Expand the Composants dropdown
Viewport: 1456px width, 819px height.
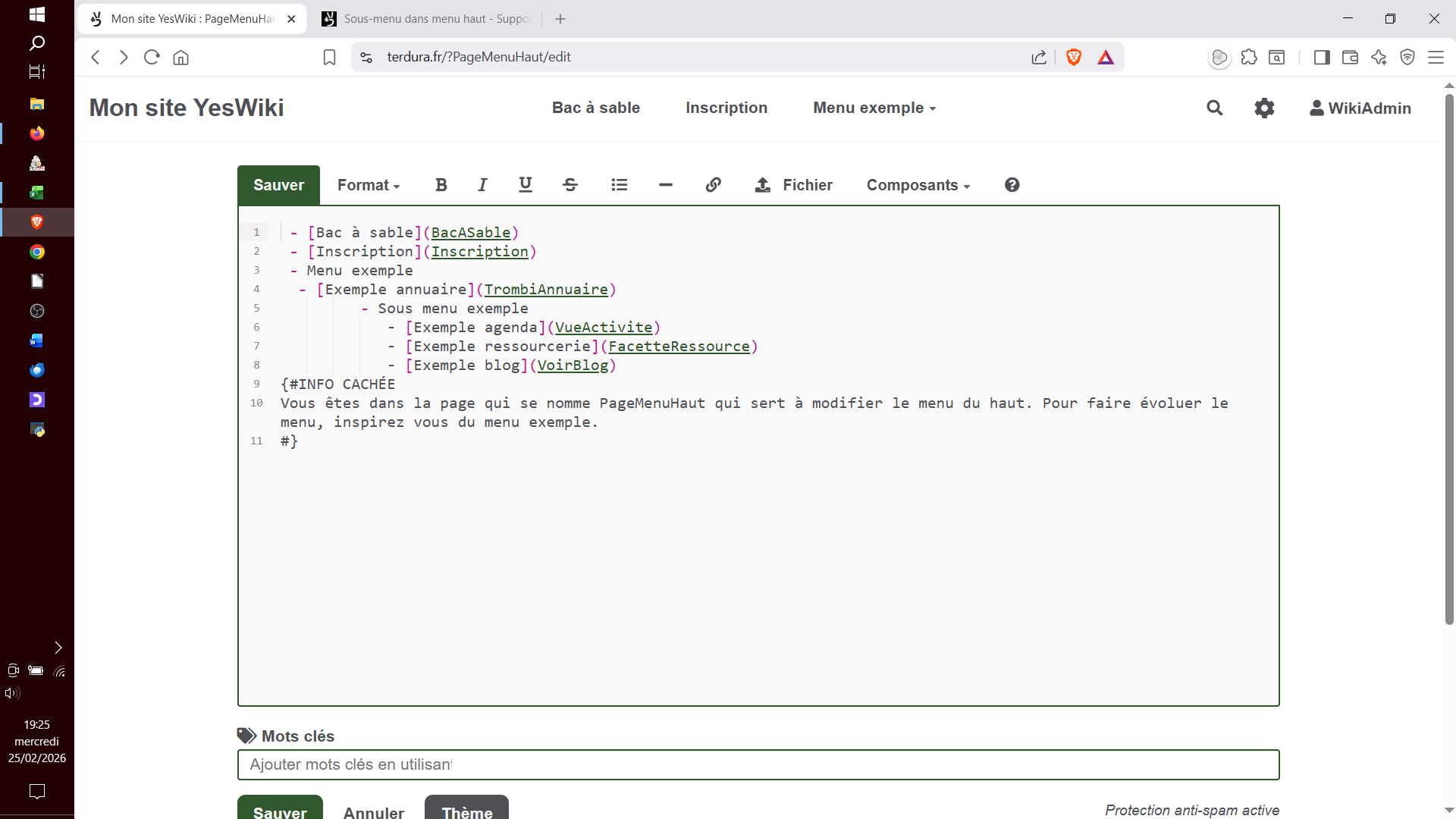point(918,185)
